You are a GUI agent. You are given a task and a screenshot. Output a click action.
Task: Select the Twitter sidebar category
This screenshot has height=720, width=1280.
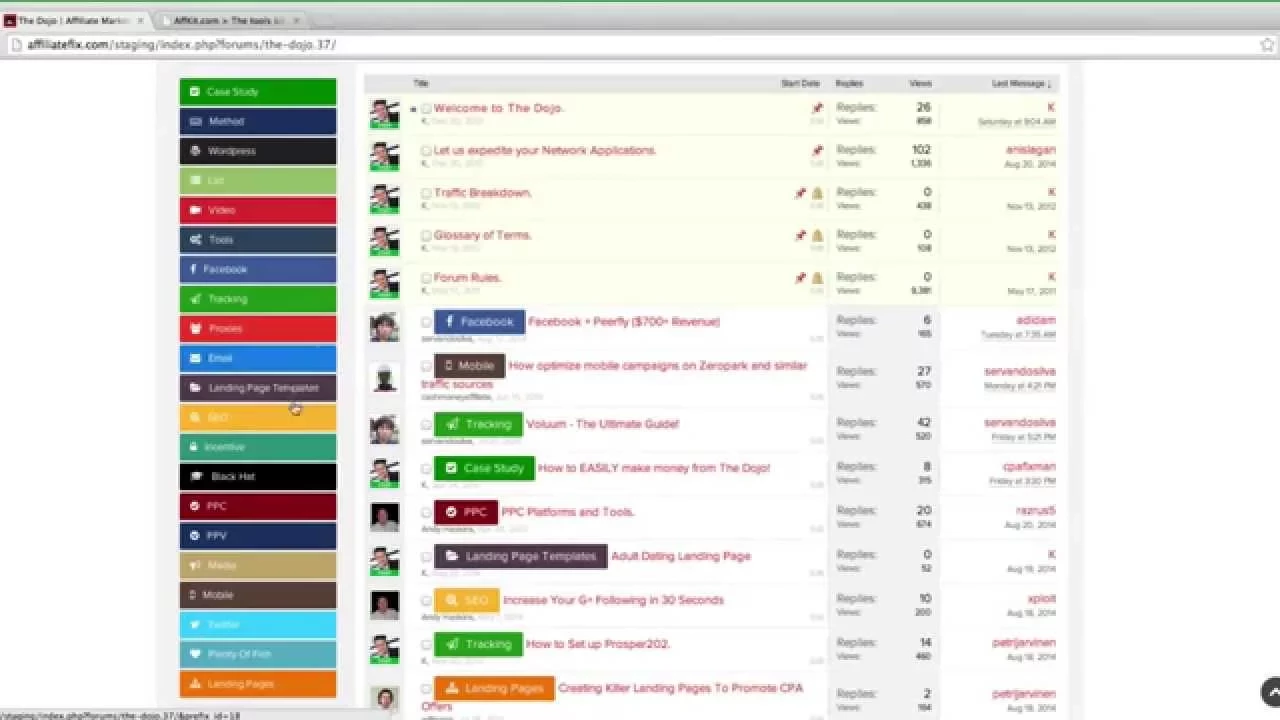tap(258, 624)
